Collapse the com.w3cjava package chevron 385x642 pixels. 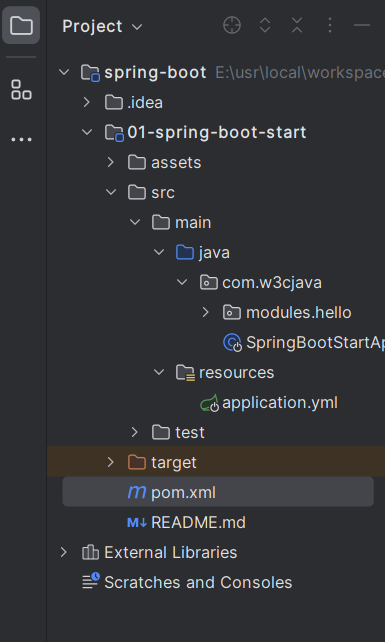coord(182,283)
